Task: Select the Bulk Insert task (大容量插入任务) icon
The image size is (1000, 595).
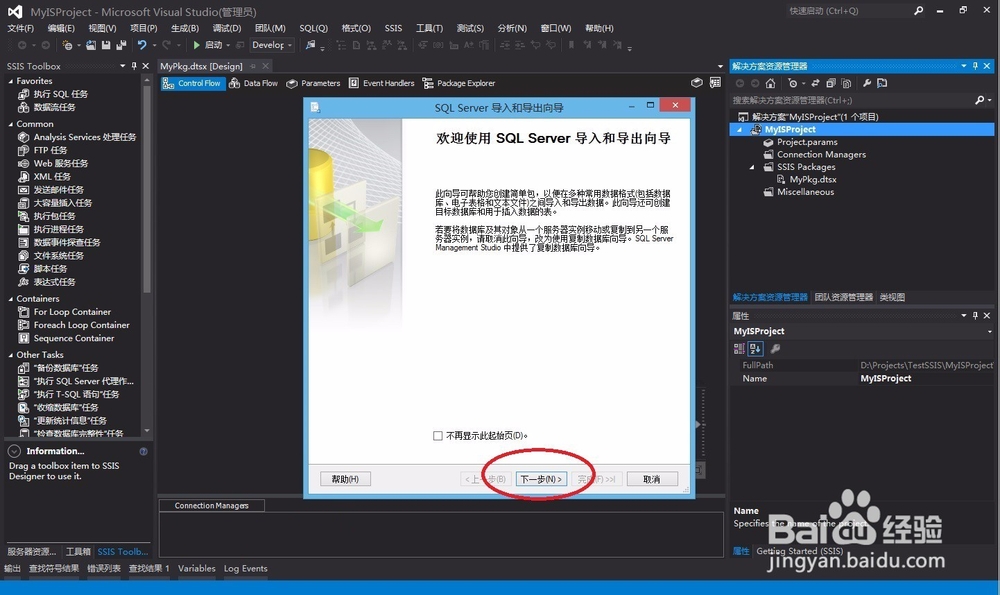Action: 24,203
